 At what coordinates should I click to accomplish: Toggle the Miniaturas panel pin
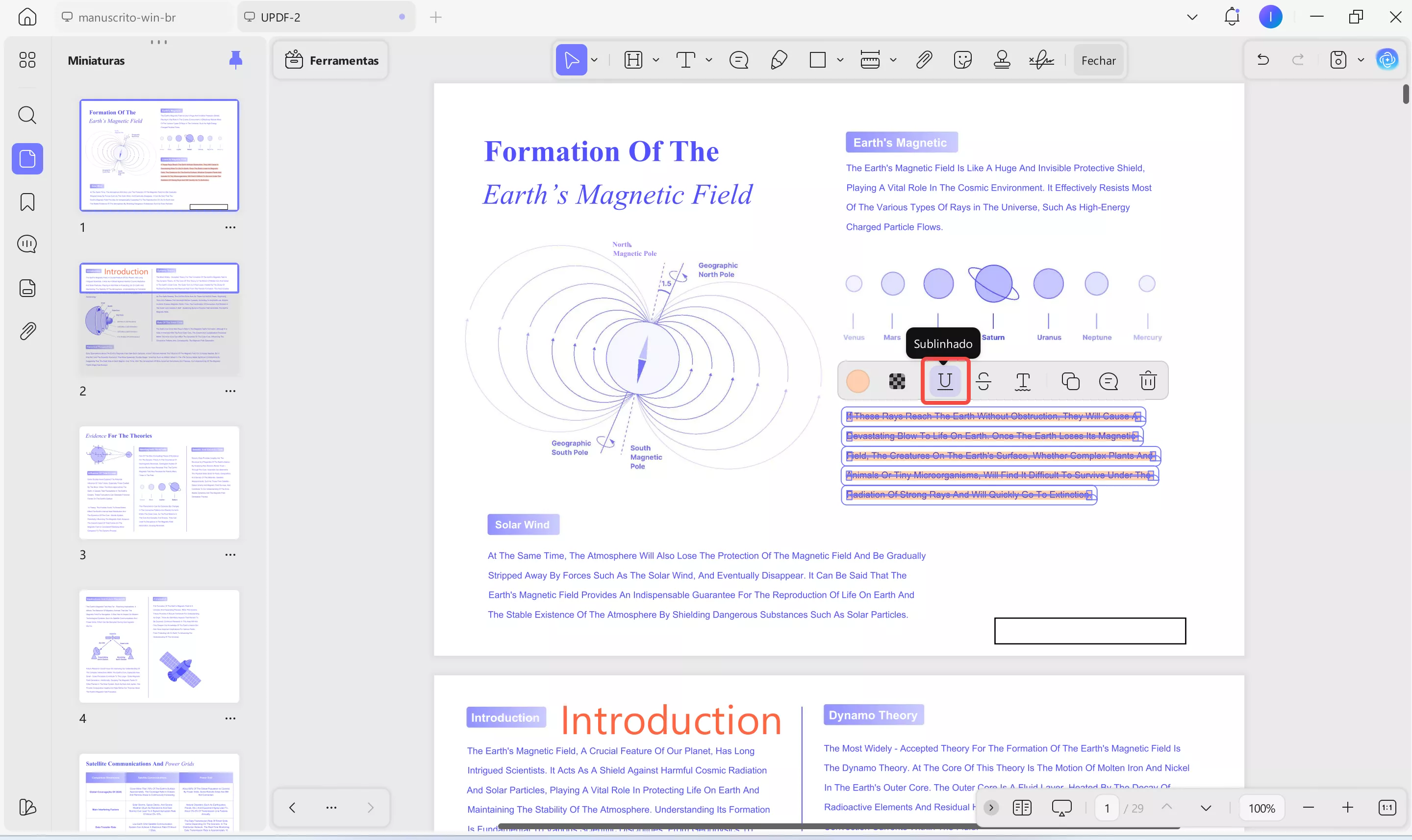[235, 60]
